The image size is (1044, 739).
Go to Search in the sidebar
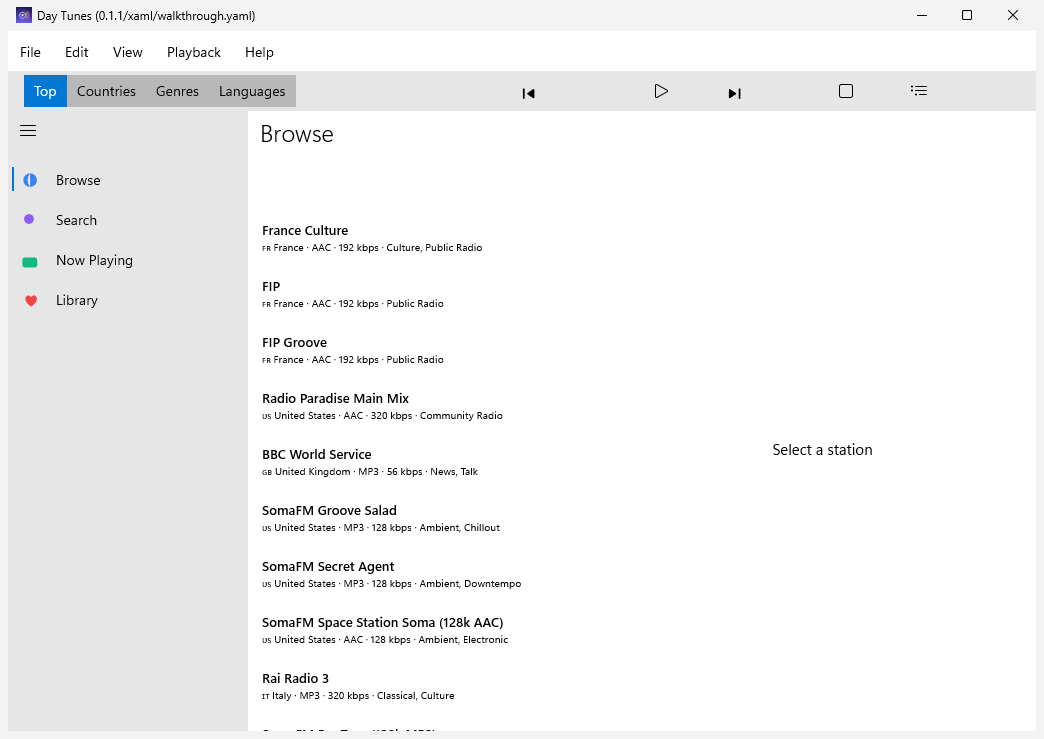76,220
